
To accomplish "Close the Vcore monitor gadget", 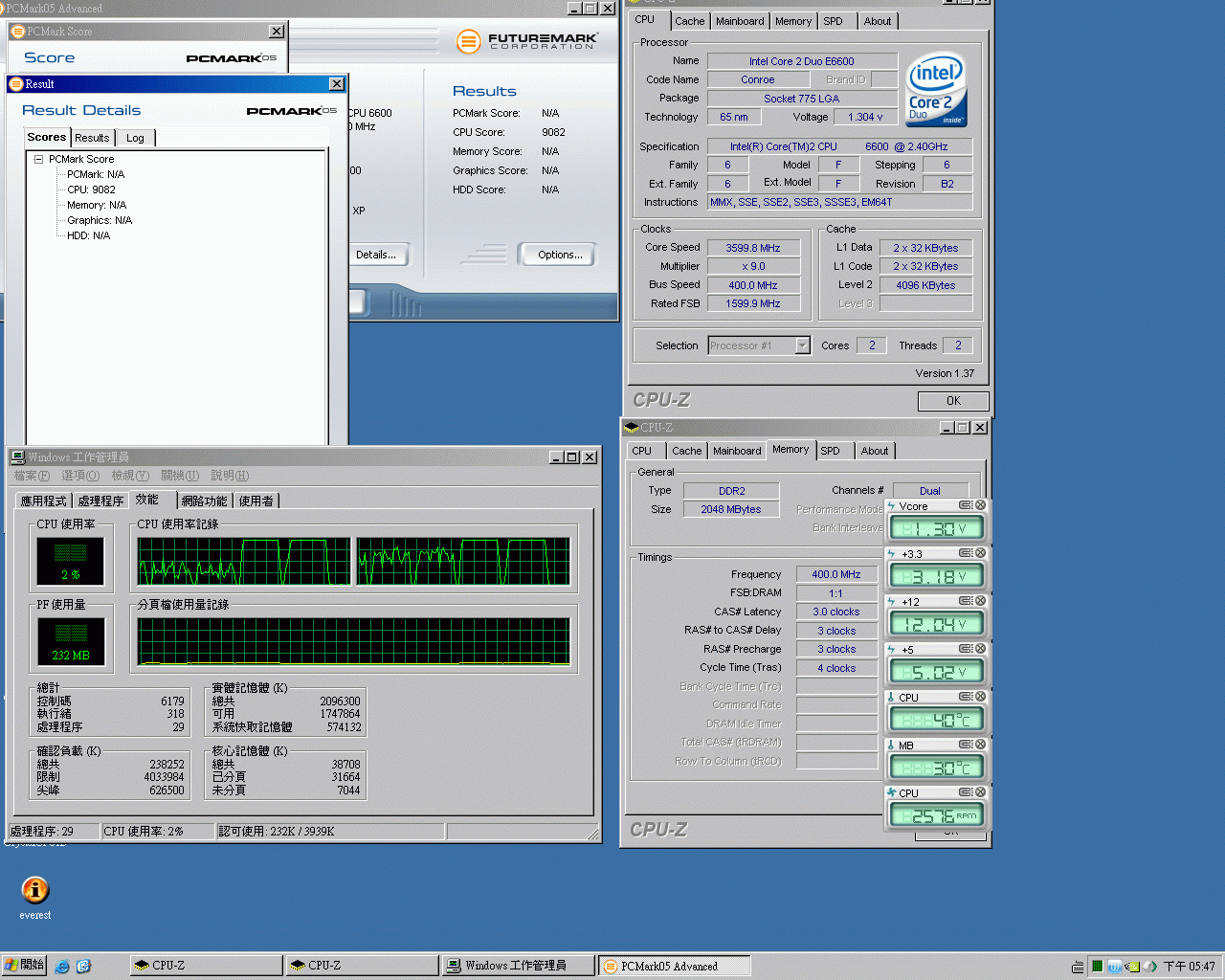I will (x=980, y=505).
